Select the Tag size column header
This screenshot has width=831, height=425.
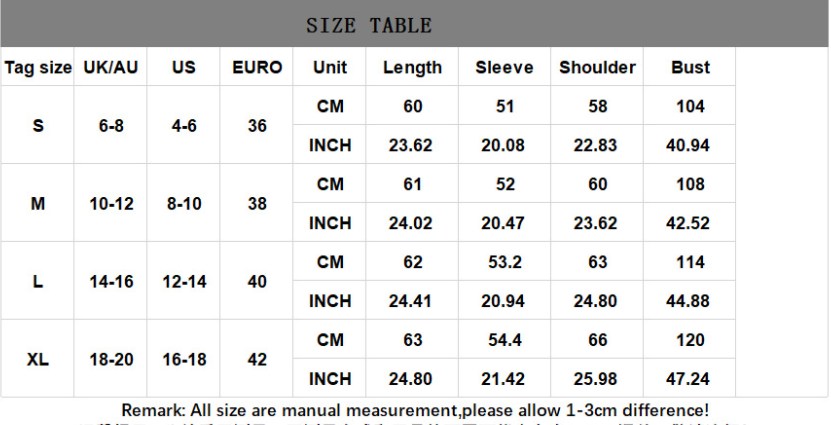click(x=38, y=68)
